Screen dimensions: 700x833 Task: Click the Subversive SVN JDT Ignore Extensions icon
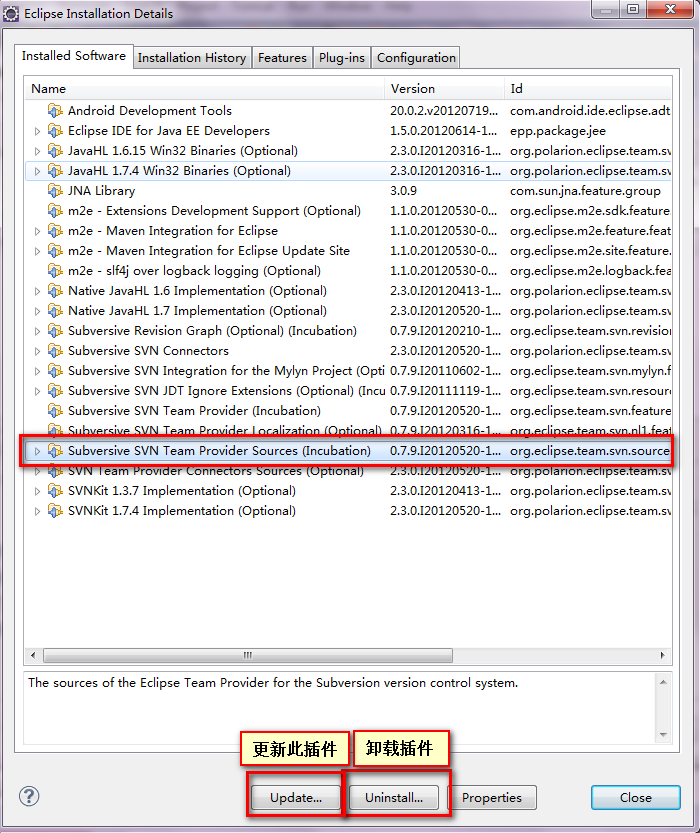55,391
